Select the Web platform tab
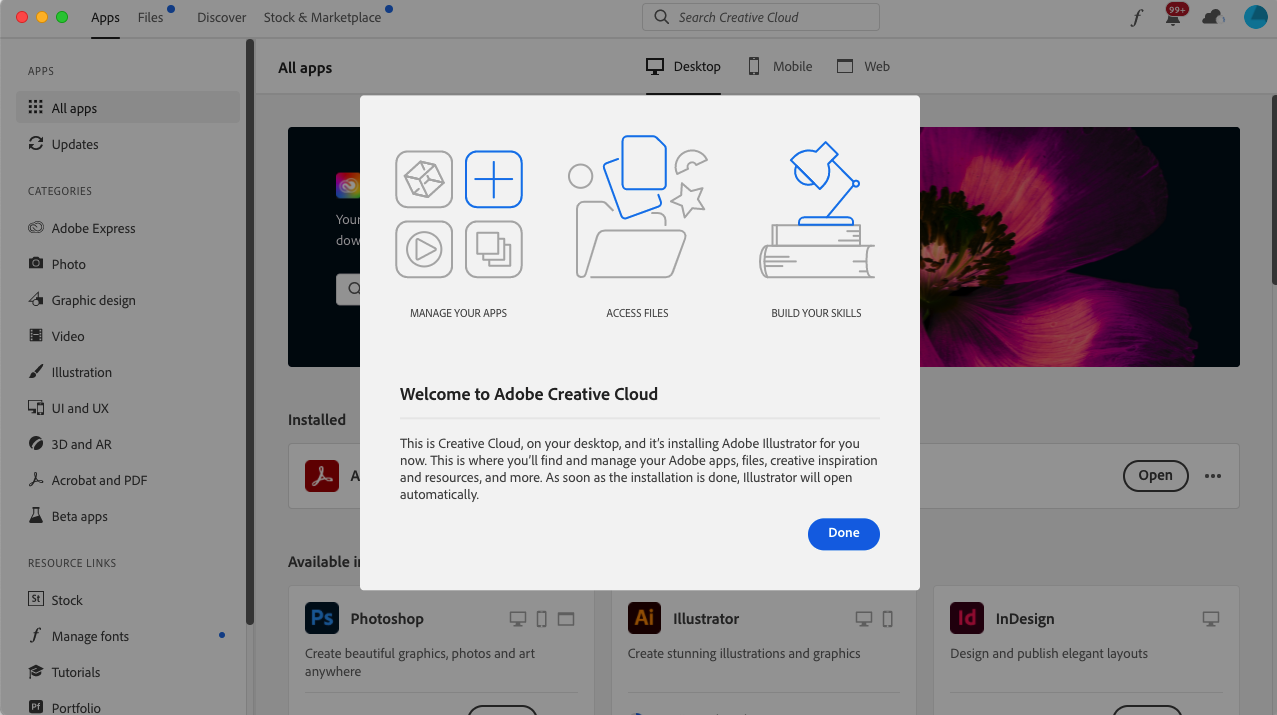1277x715 pixels. pos(863,66)
